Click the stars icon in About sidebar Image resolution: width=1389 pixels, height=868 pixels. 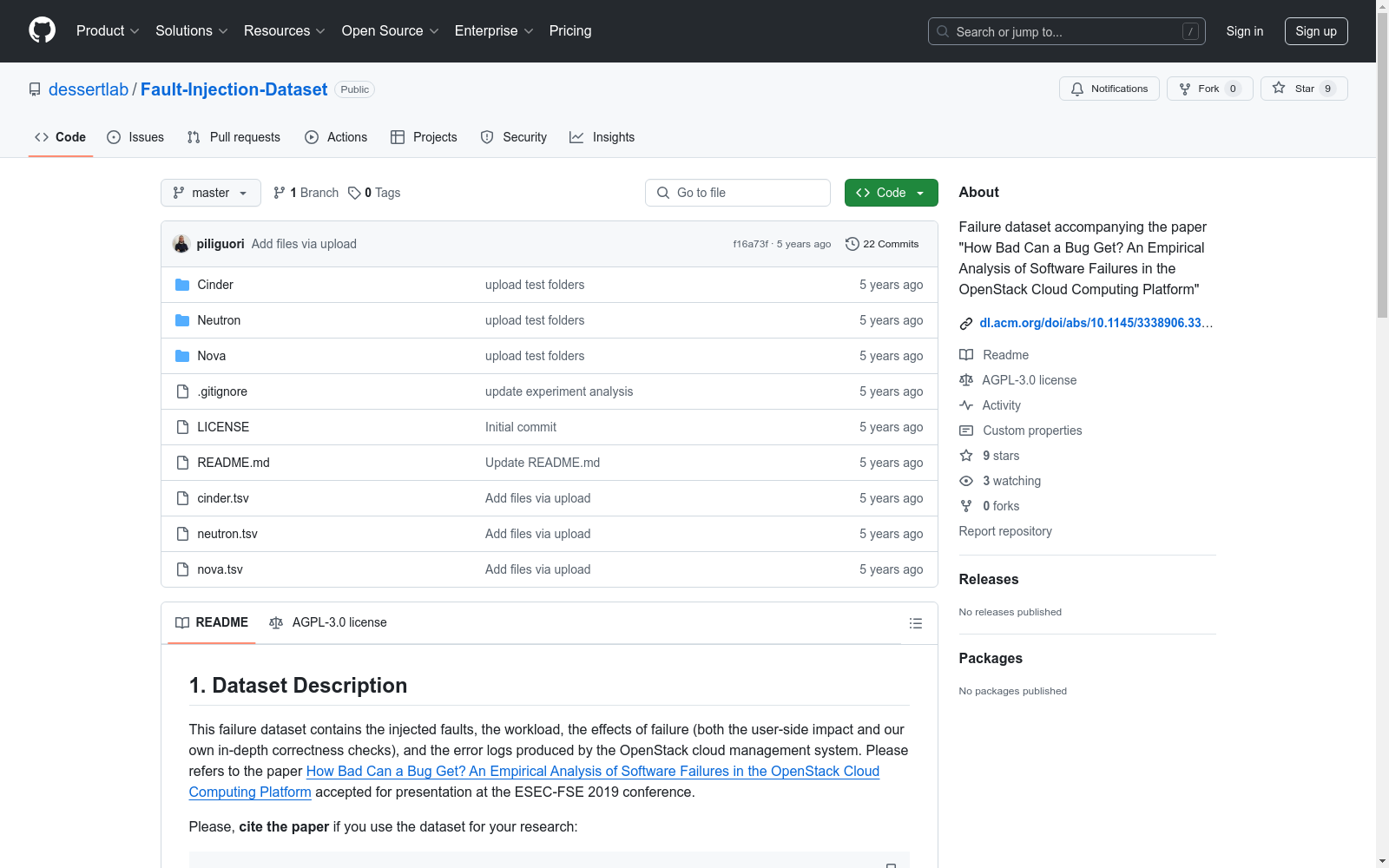(x=966, y=456)
